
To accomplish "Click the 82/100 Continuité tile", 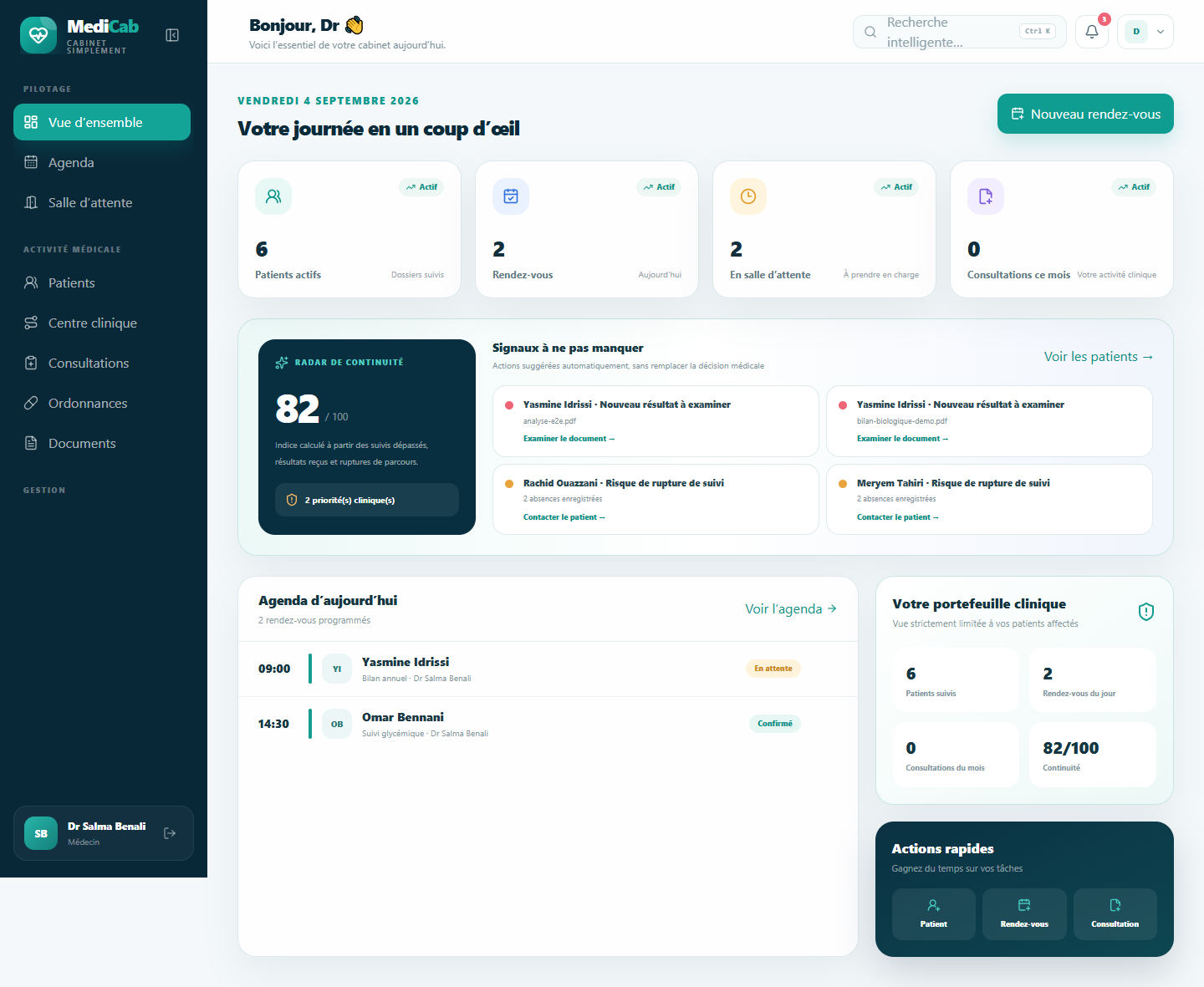I will pyautogui.click(x=1093, y=755).
